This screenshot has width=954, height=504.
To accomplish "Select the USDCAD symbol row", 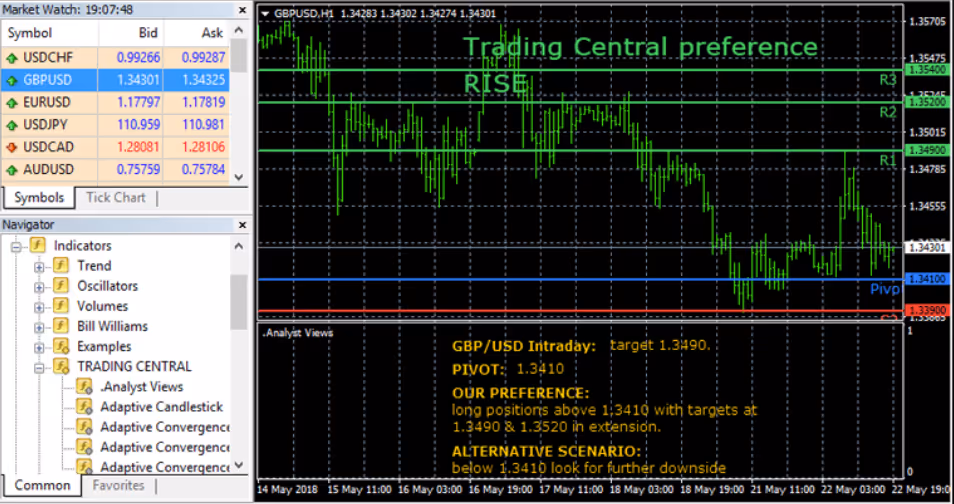I will pyautogui.click(x=116, y=147).
